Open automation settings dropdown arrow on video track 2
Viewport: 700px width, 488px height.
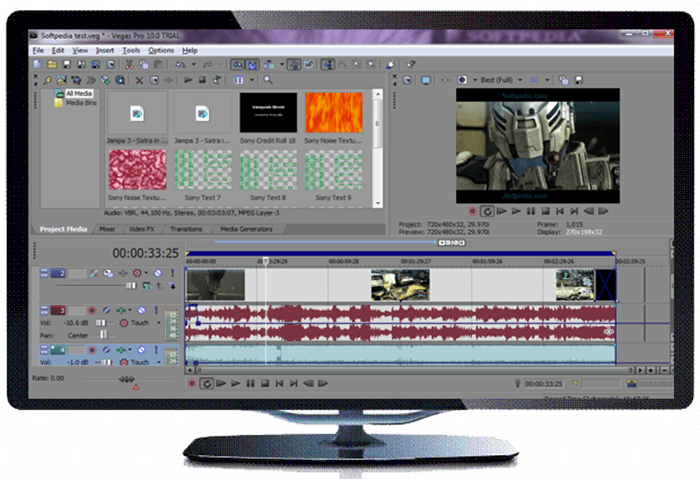click(146, 273)
